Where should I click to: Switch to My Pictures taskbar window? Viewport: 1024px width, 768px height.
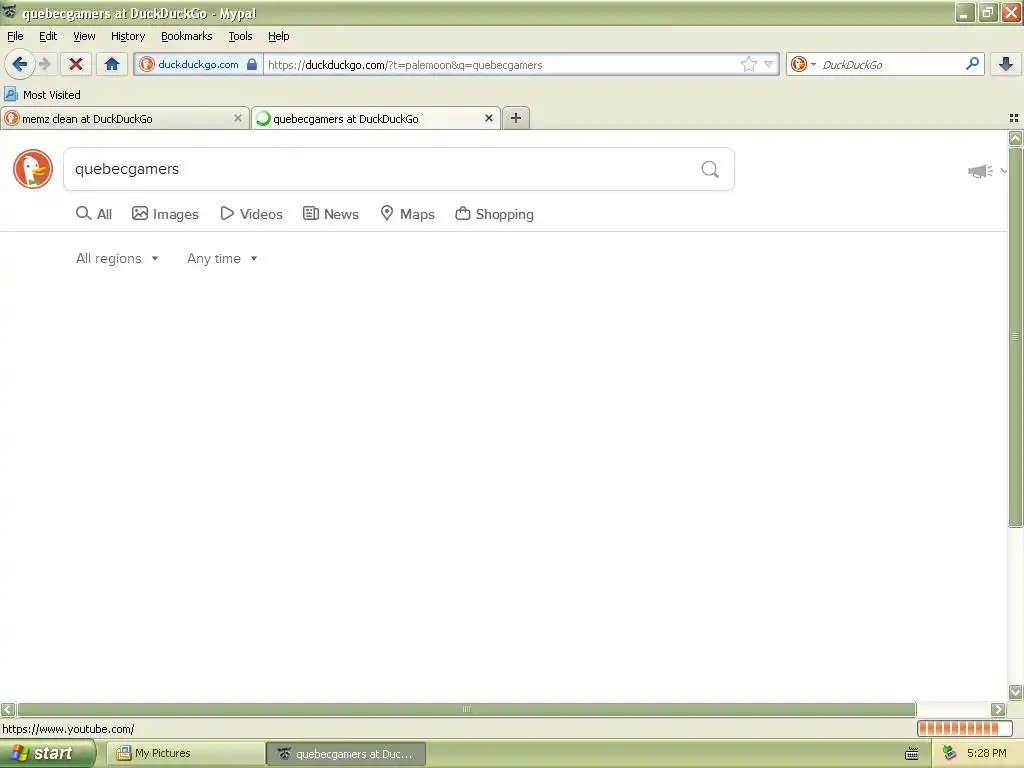[185, 754]
